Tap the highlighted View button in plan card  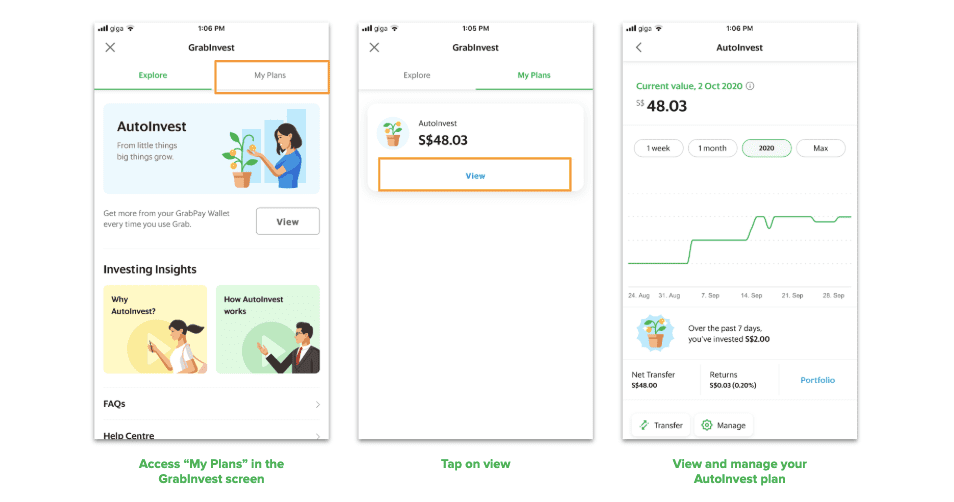[x=475, y=175]
